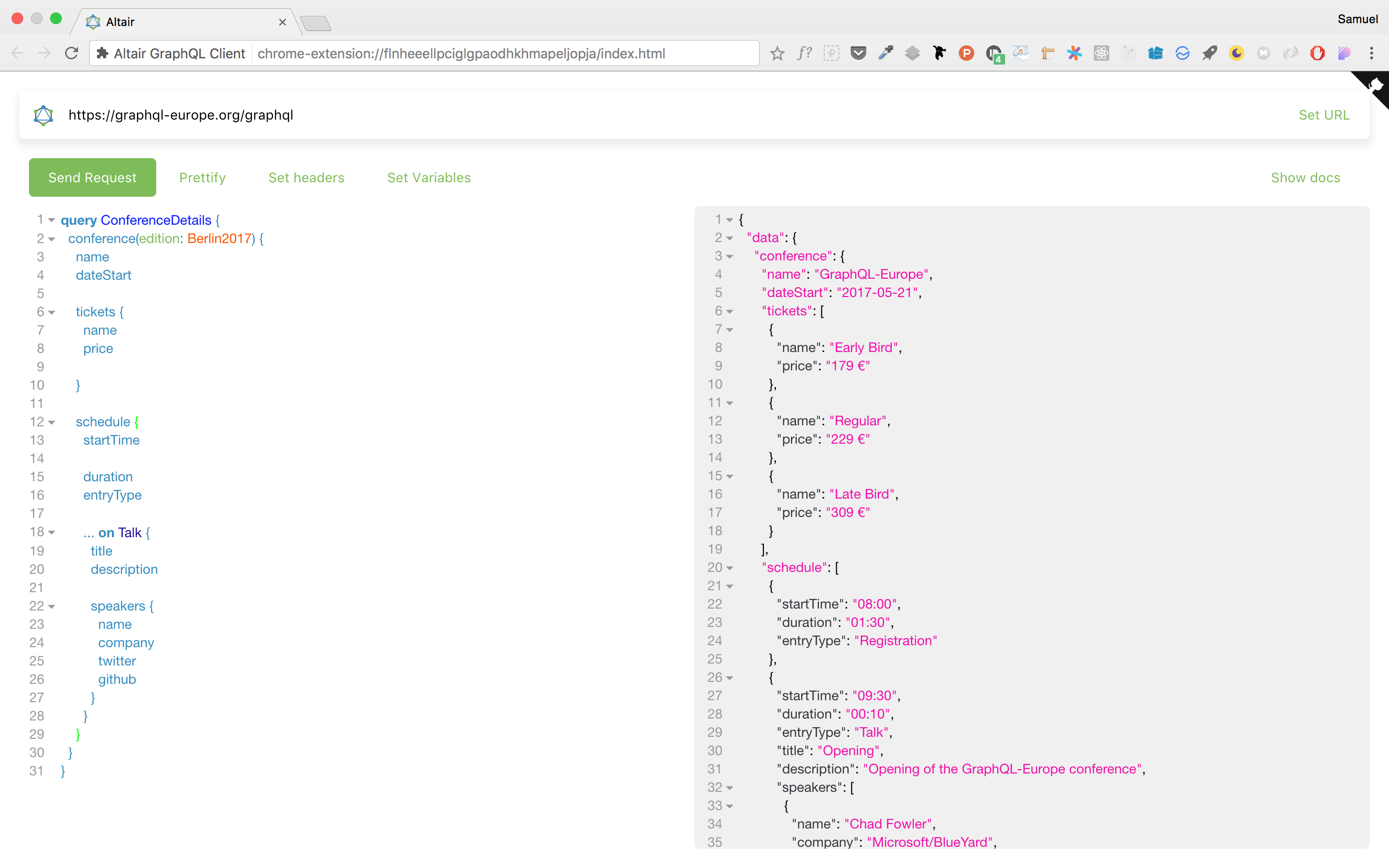Collapse the ConferenceDetails query block
Screen dimensions: 1389x868
coord(52,220)
